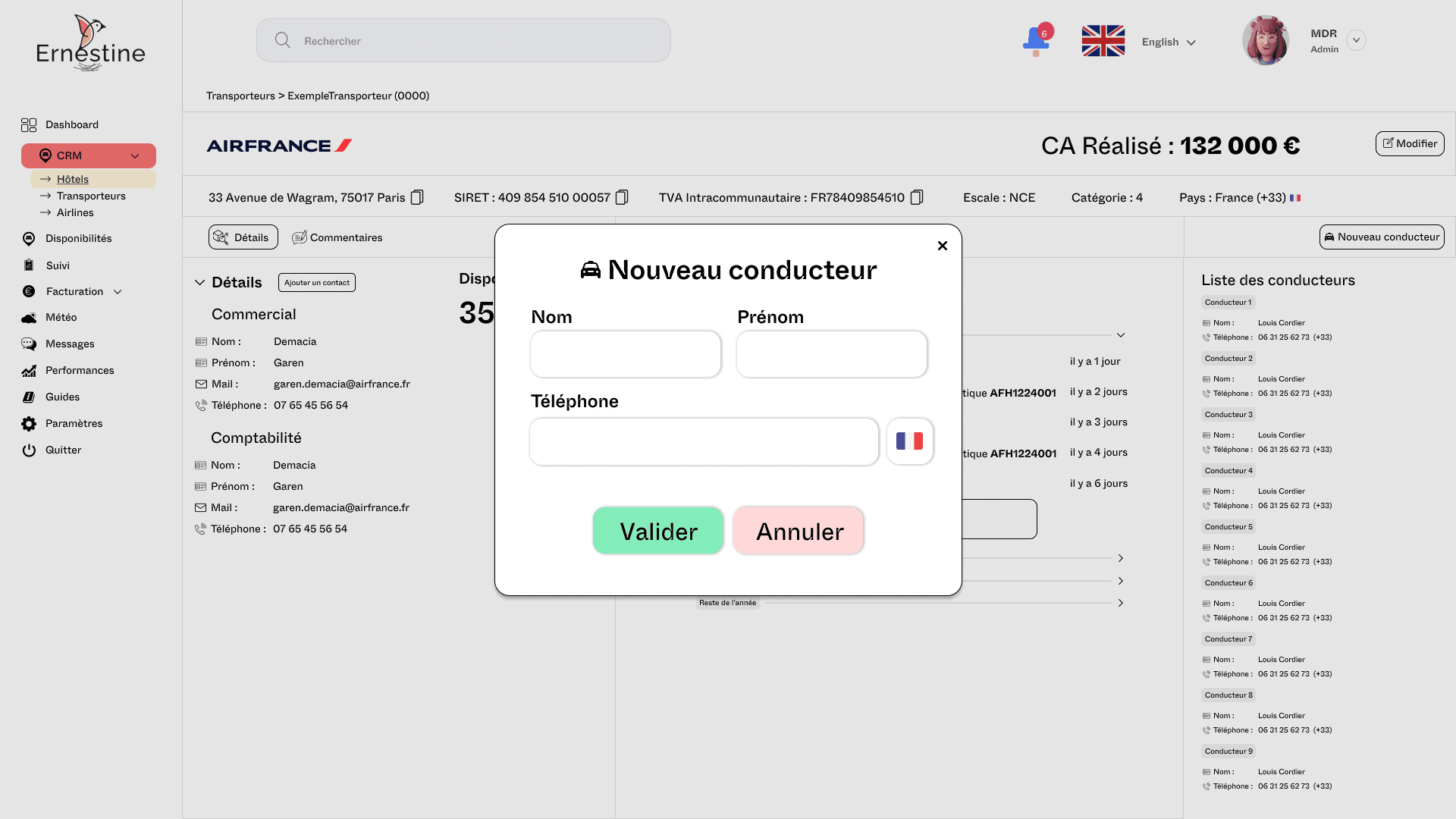The height and width of the screenshot is (819, 1456).
Task: Select Airlines under CRM
Action: [76, 212]
